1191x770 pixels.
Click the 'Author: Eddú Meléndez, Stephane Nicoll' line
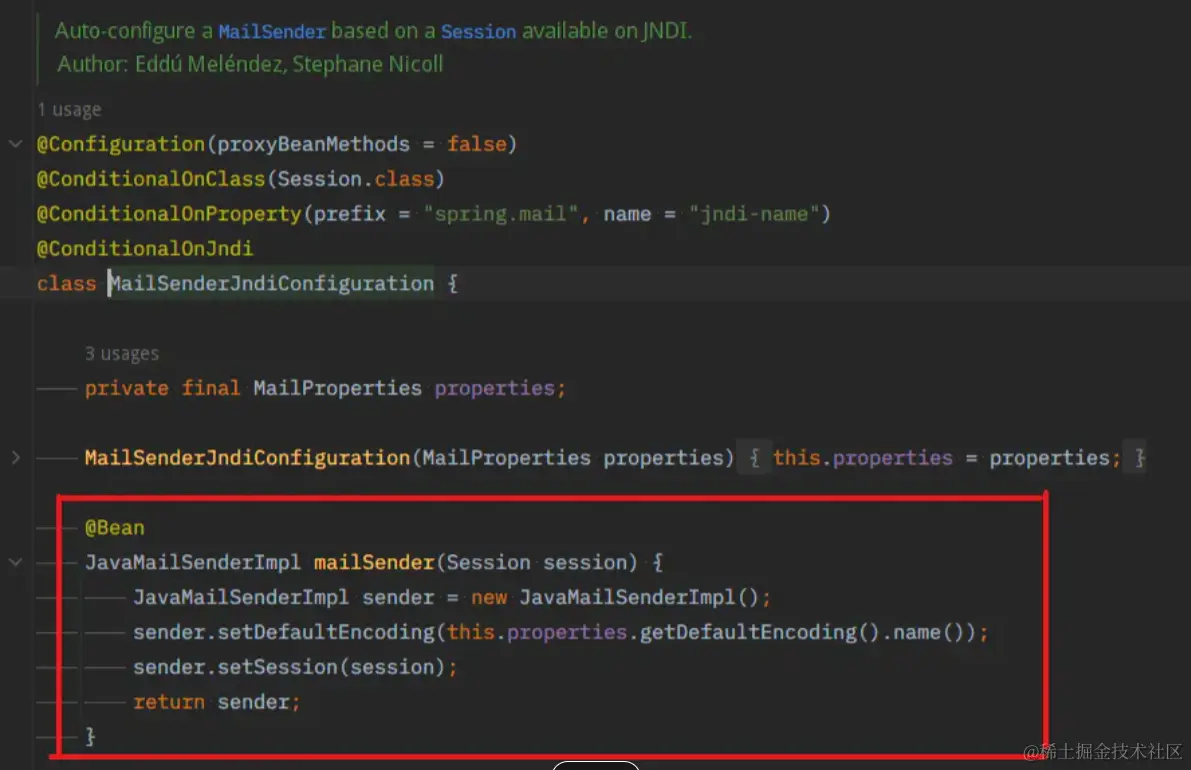[x=251, y=65]
